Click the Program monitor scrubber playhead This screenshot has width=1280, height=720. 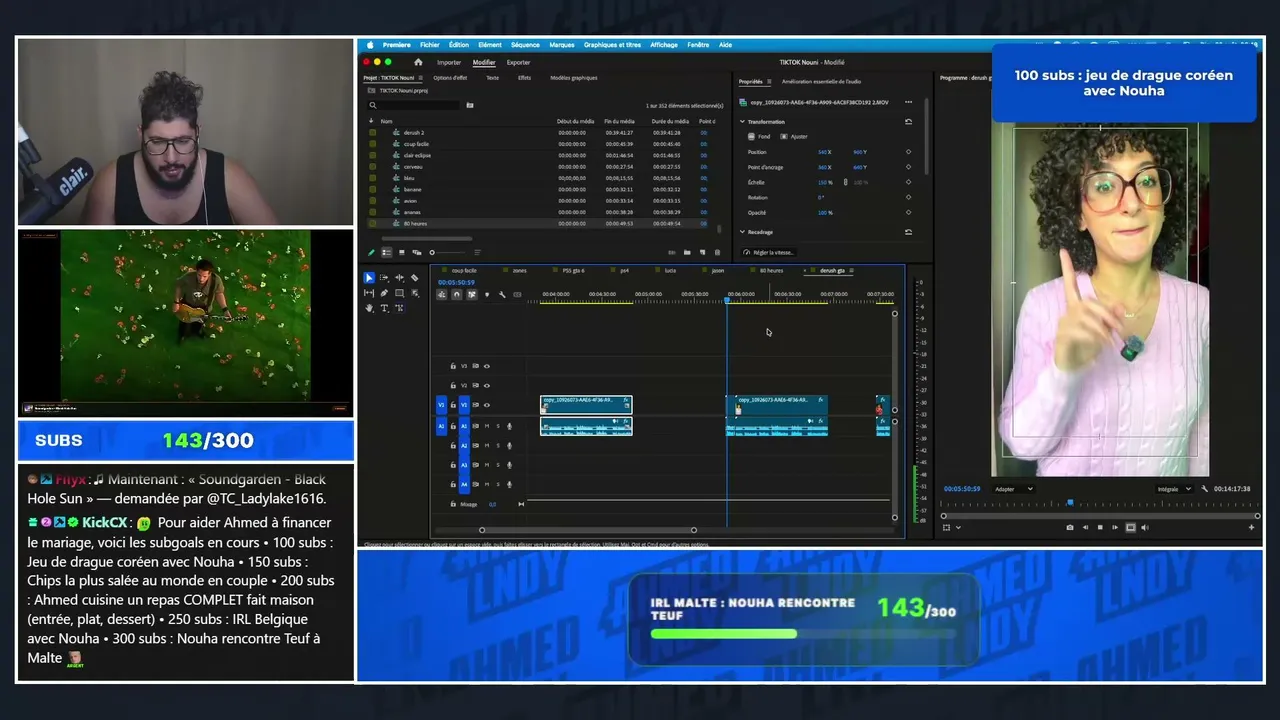coord(1069,503)
